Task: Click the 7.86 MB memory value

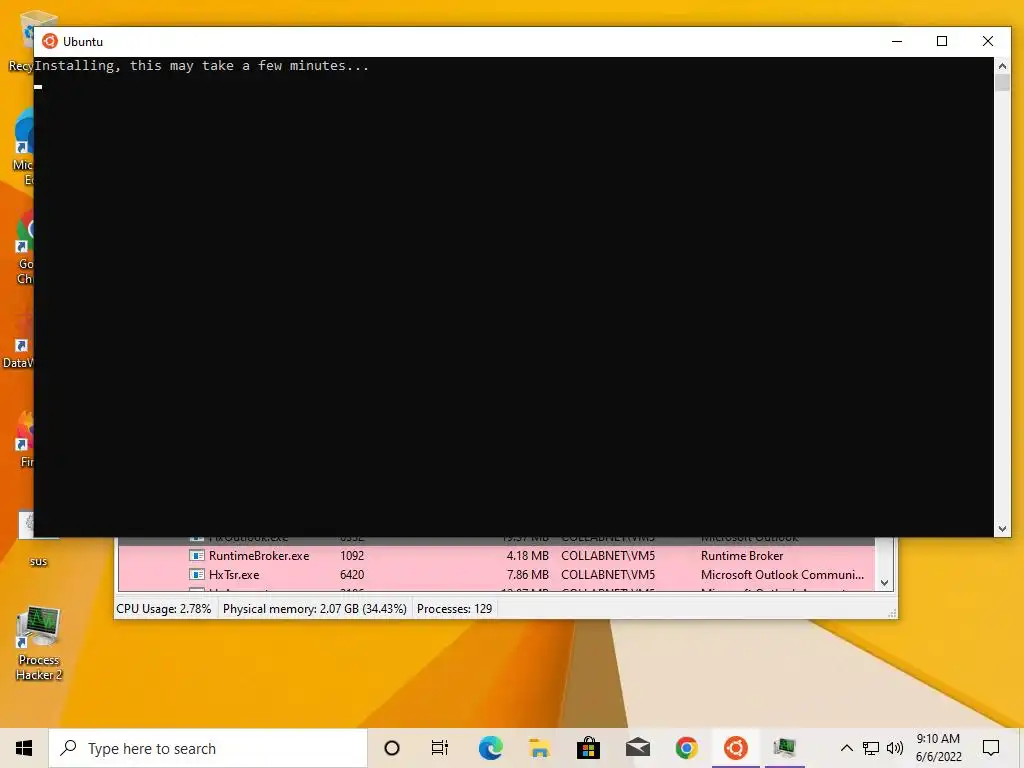Action: (528, 575)
